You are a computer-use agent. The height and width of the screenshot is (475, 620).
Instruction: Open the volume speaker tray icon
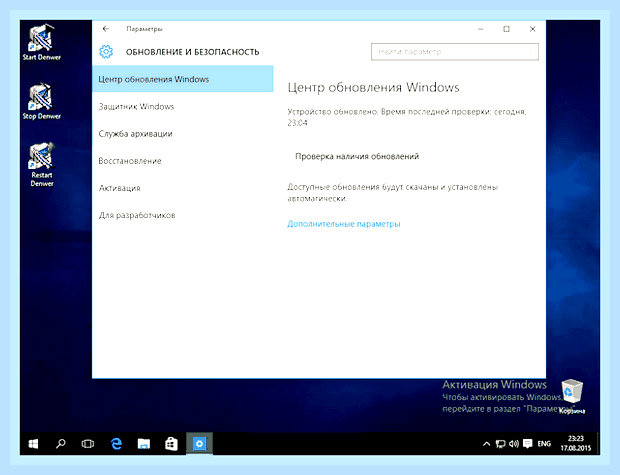[x=514, y=444]
